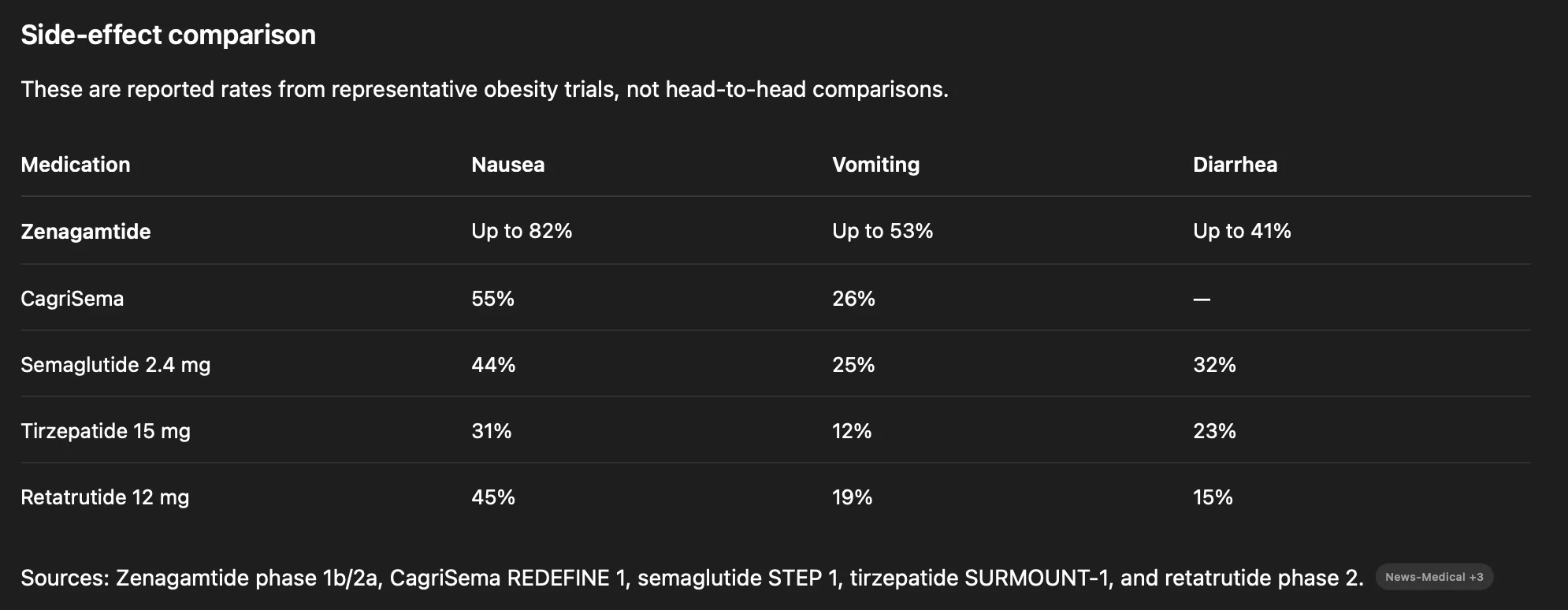
Task: Select the Vomiting column header
Action: [875, 165]
